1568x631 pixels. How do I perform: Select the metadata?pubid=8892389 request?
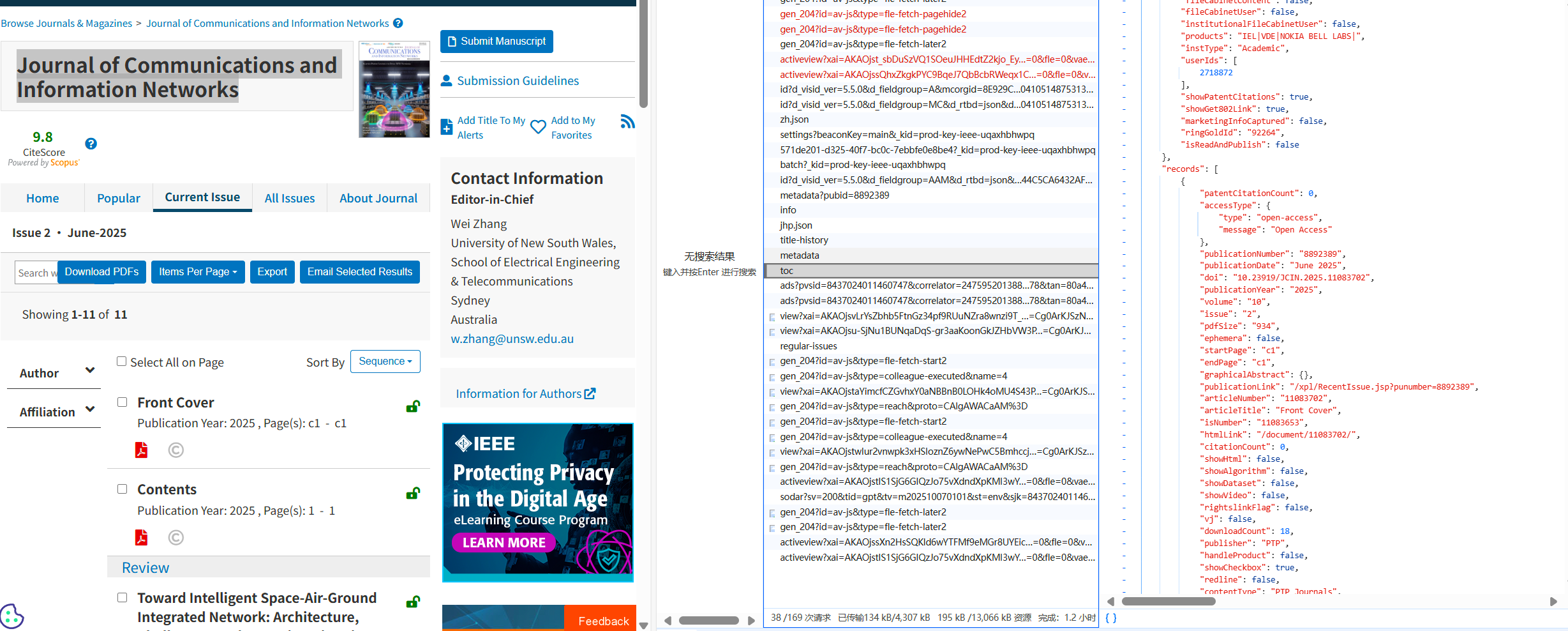point(931,195)
